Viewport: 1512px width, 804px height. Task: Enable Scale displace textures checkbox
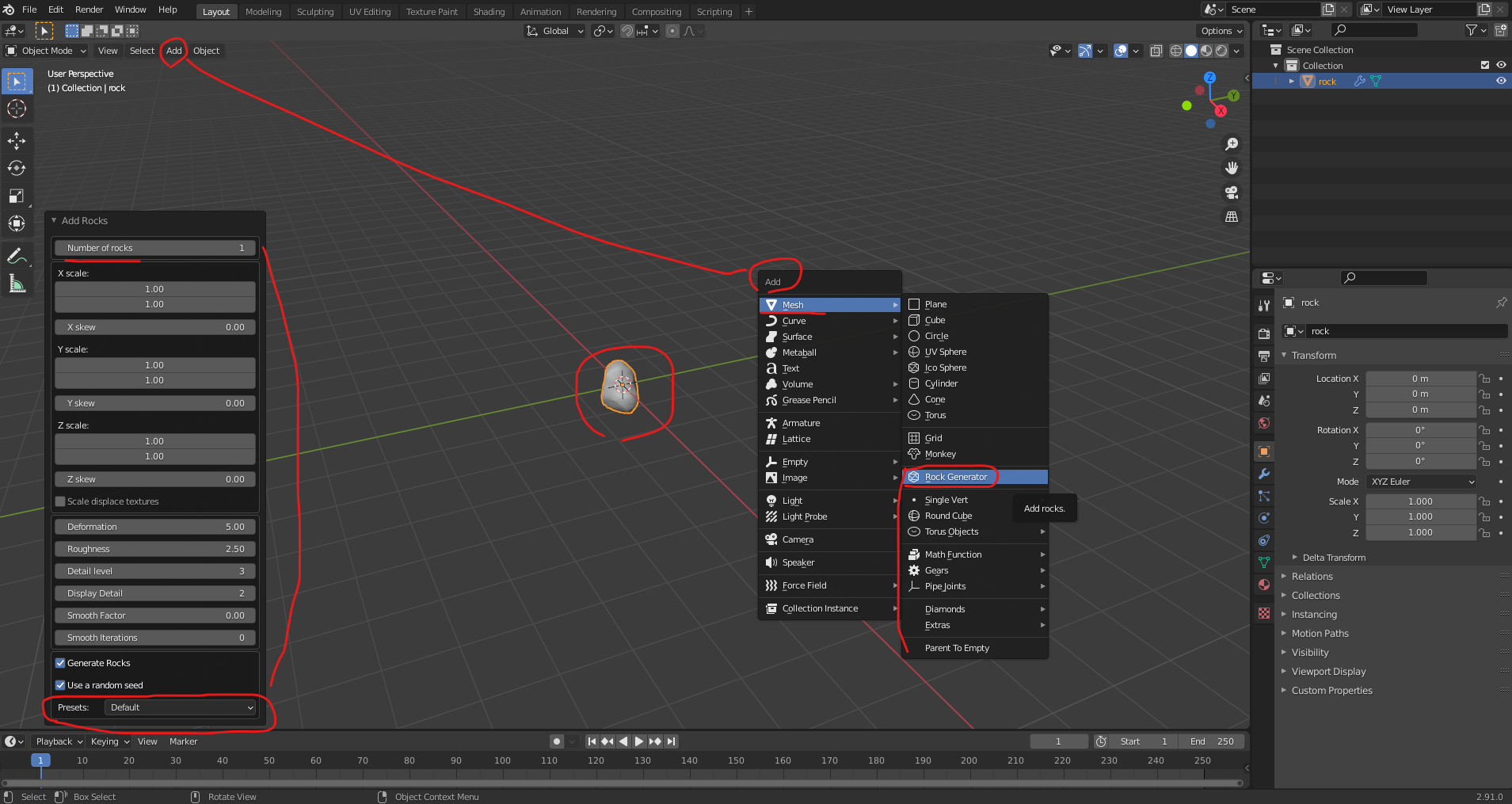[60, 501]
